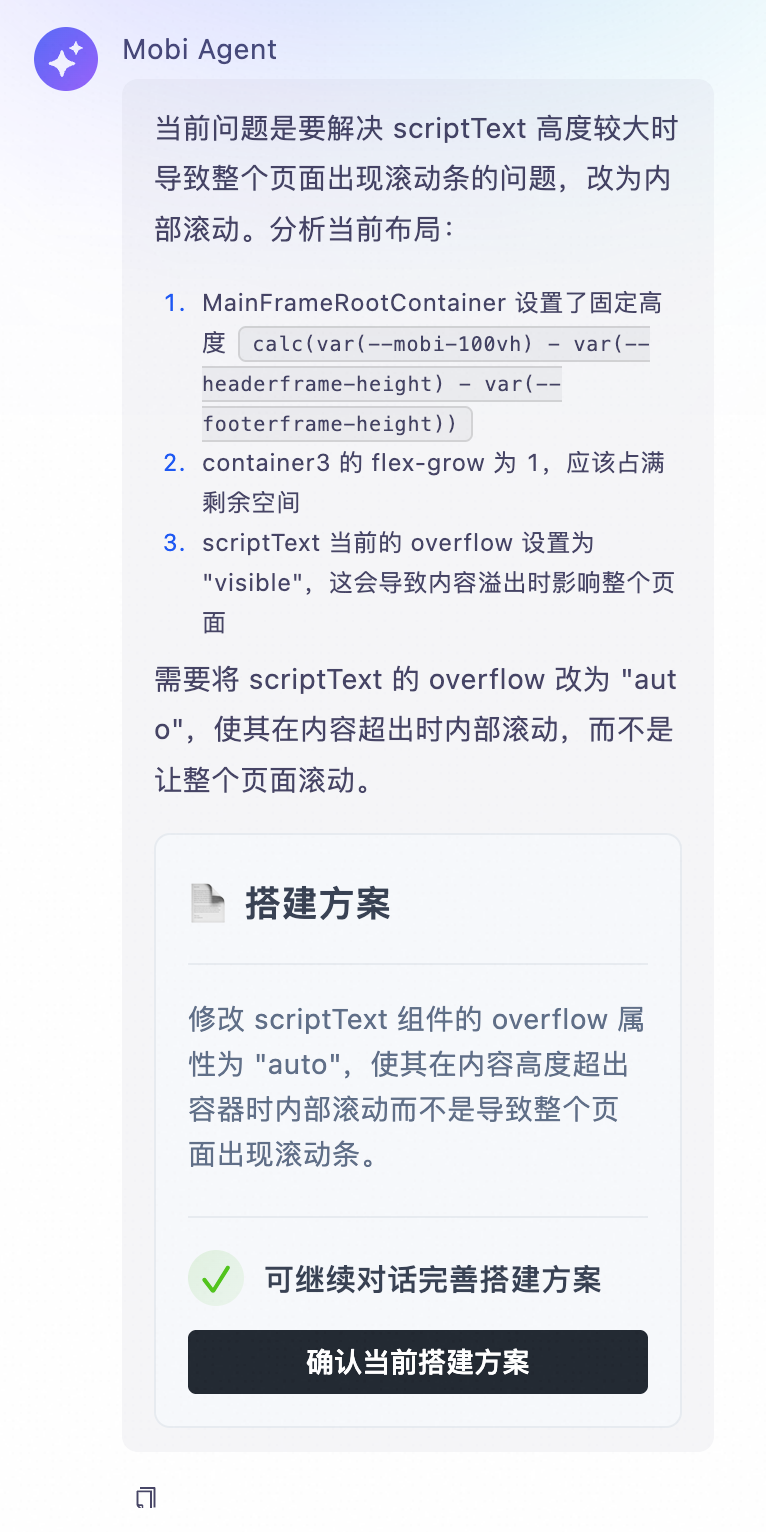Click the headerframe-height) code line
Viewport: 766px width, 1532px height.
click(380, 384)
